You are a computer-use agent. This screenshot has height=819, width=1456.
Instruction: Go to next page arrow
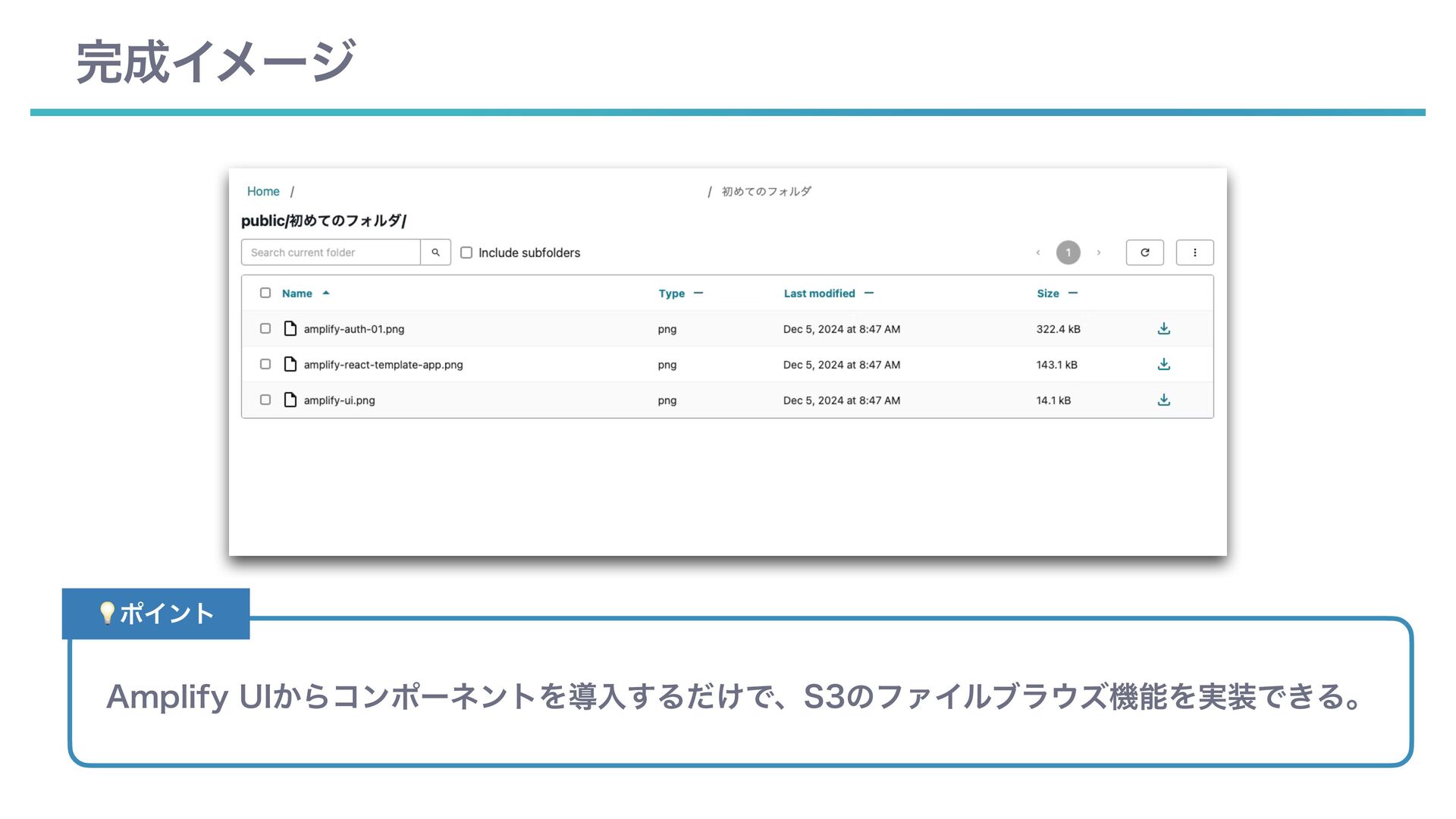click(x=1098, y=253)
